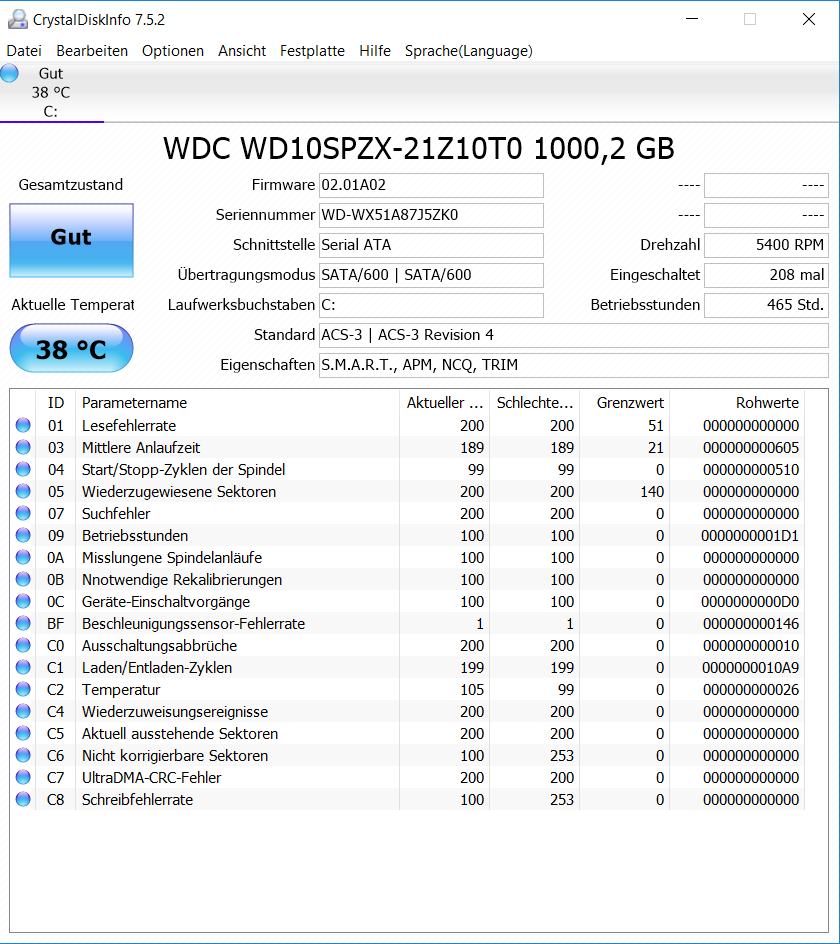Select the UltraDMA-CRC-Fehler parameter name
The image size is (840, 944).
pyautogui.click(x=152, y=778)
